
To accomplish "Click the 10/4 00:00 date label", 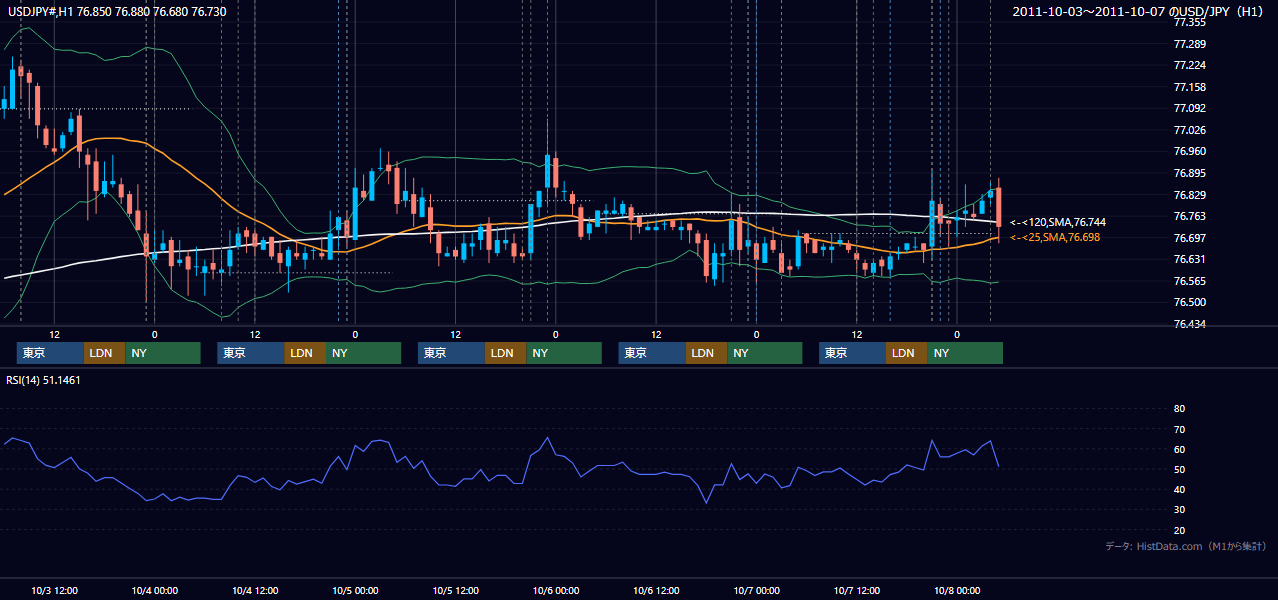I will 155,590.
